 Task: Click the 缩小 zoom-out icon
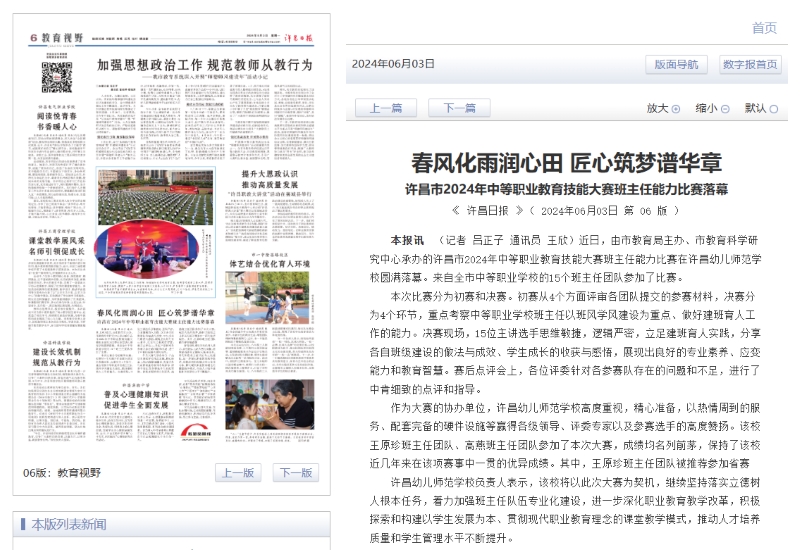pyautogui.click(x=725, y=109)
